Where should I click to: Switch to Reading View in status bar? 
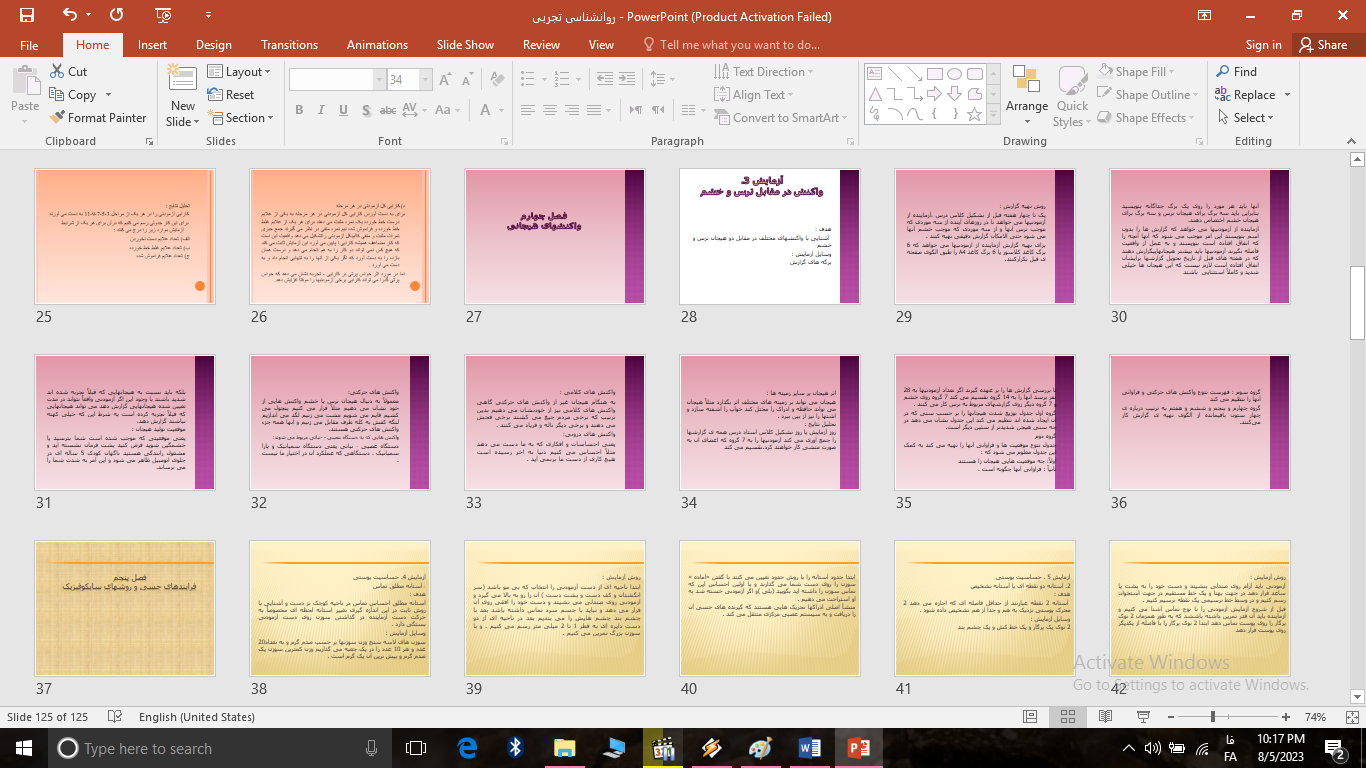tap(1104, 717)
